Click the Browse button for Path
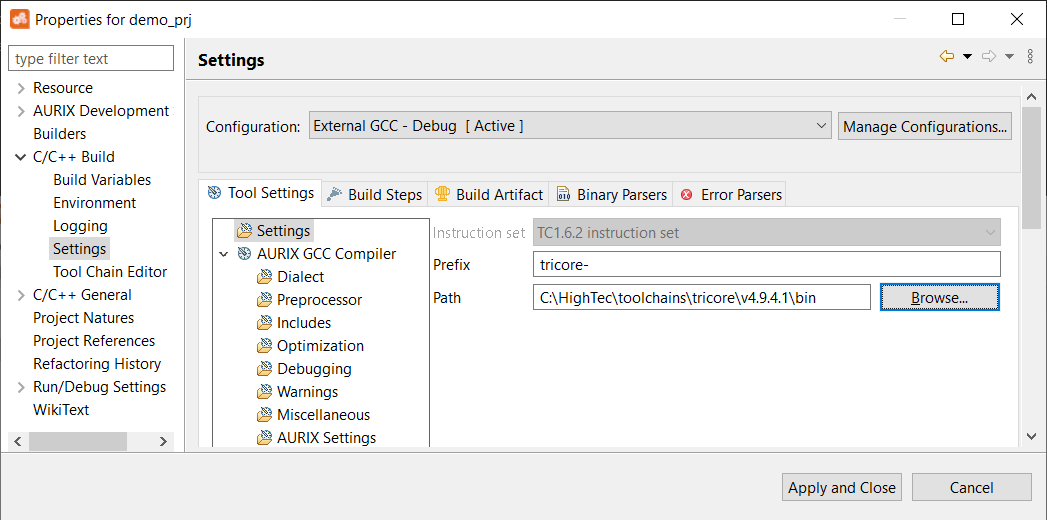Screen dimensions: 1047x520 (x=939, y=298)
